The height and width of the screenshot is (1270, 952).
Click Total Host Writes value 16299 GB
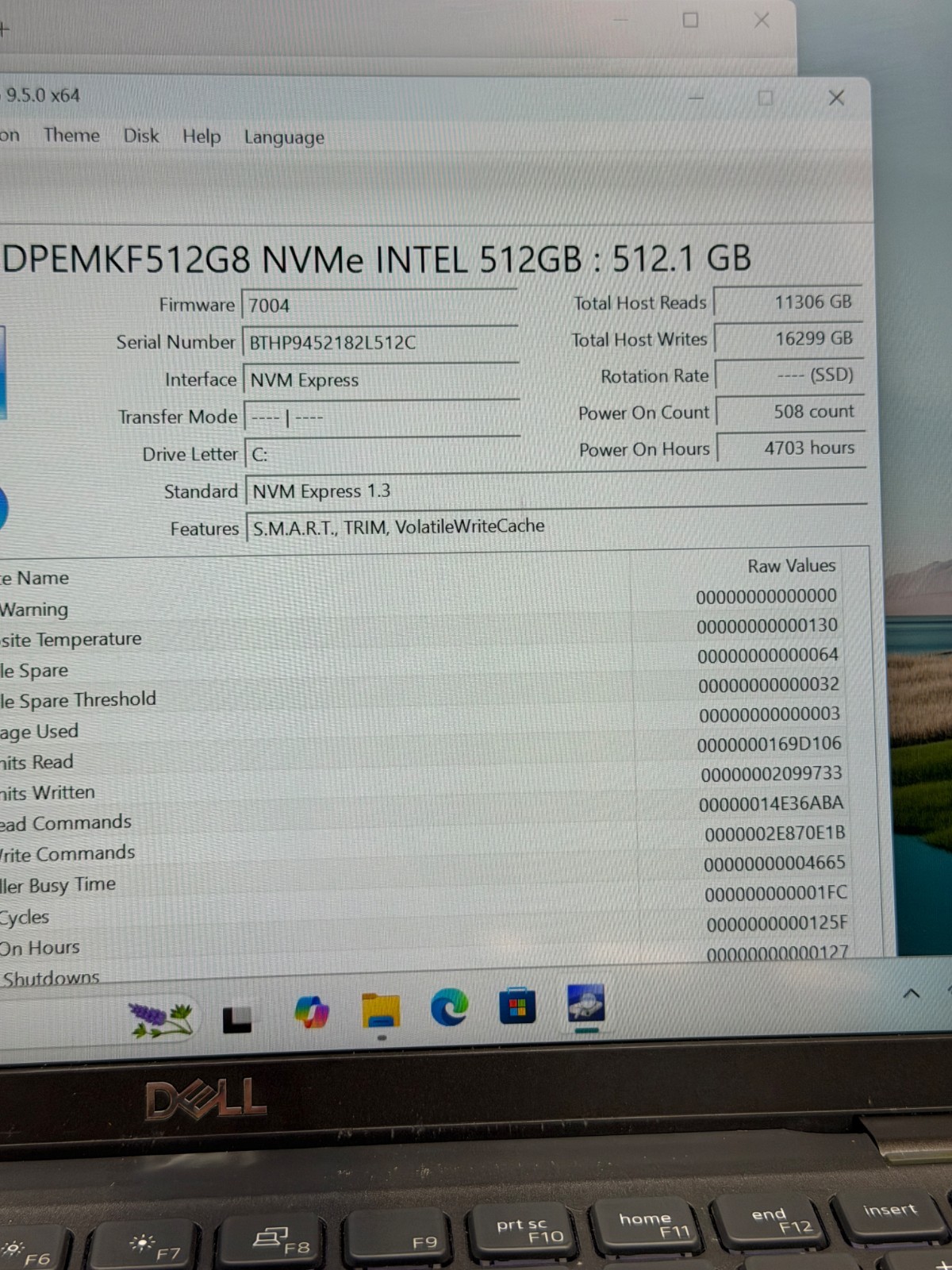pyautogui.click(x=789, y=338)
